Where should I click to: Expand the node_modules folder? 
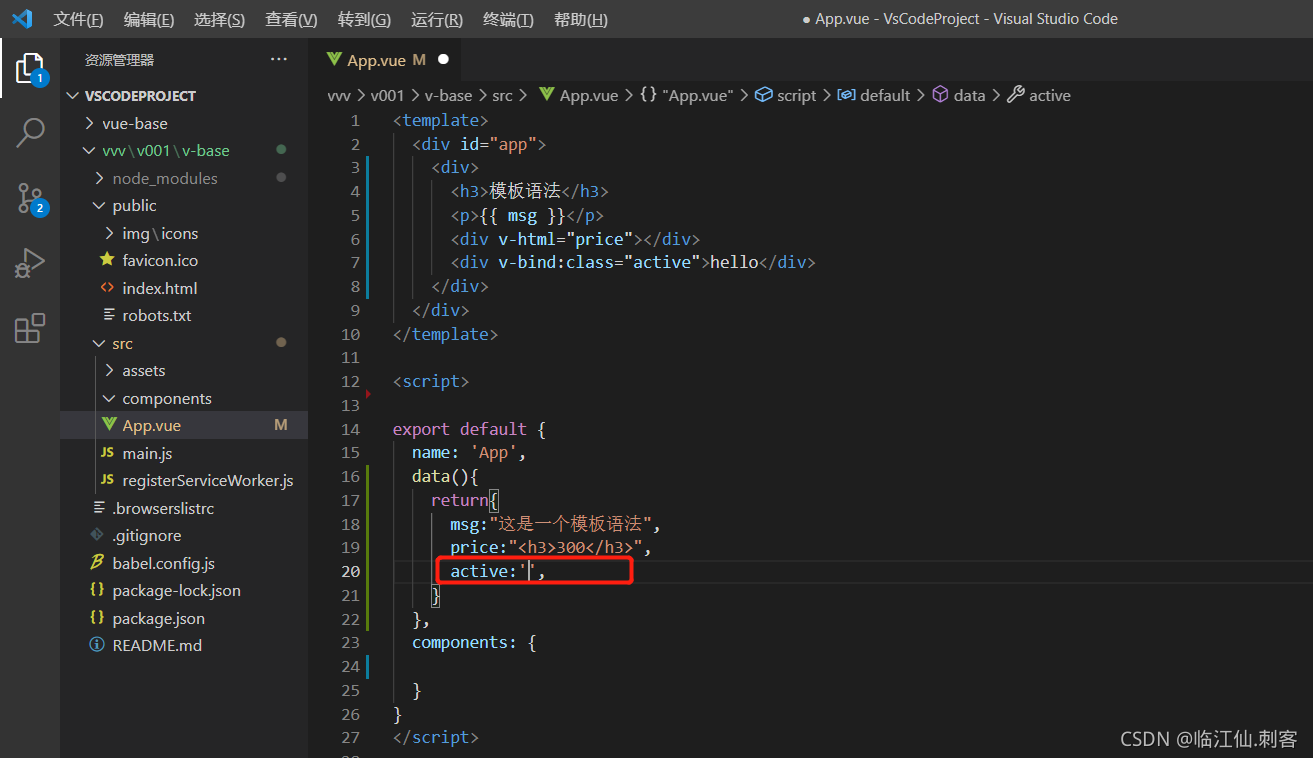[x=99, y=178]
